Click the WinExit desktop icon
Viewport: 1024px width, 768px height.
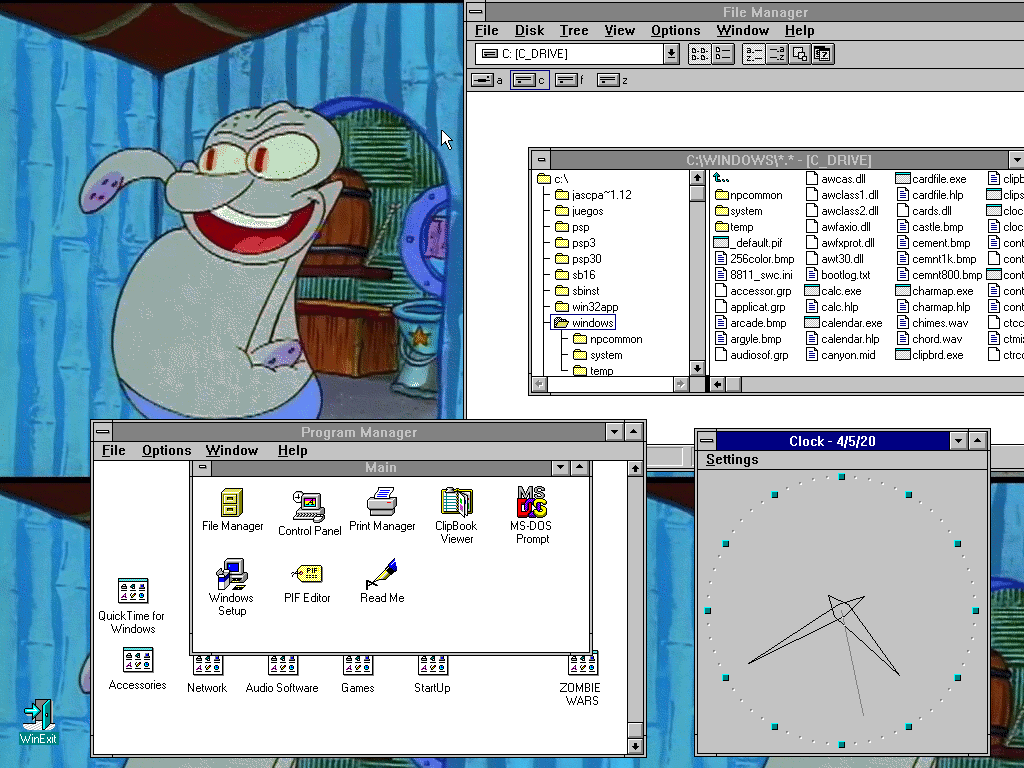coord(38,716)
